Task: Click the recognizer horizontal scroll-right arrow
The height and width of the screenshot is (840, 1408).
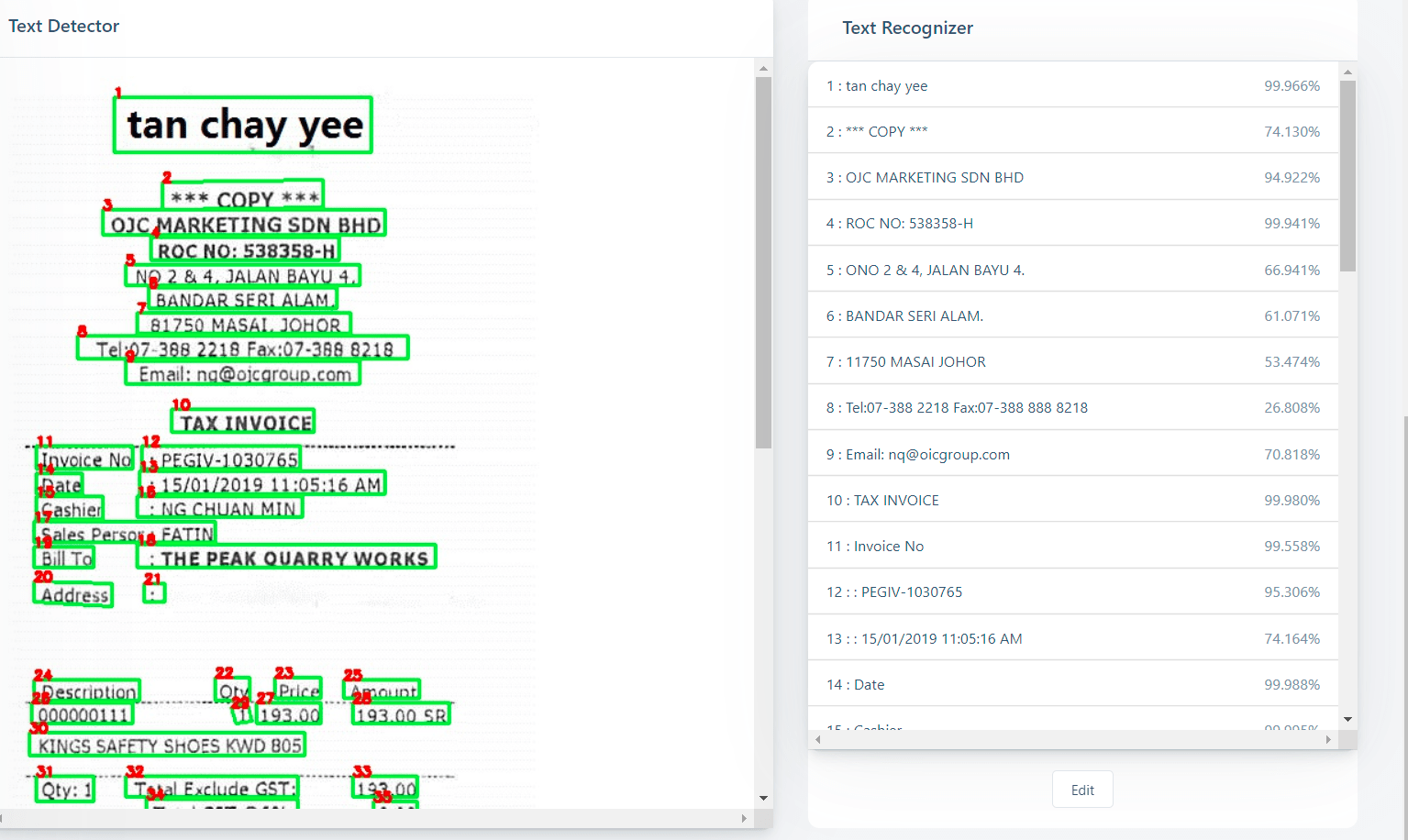Action: pyautogui.click(x=1328, y=739)
